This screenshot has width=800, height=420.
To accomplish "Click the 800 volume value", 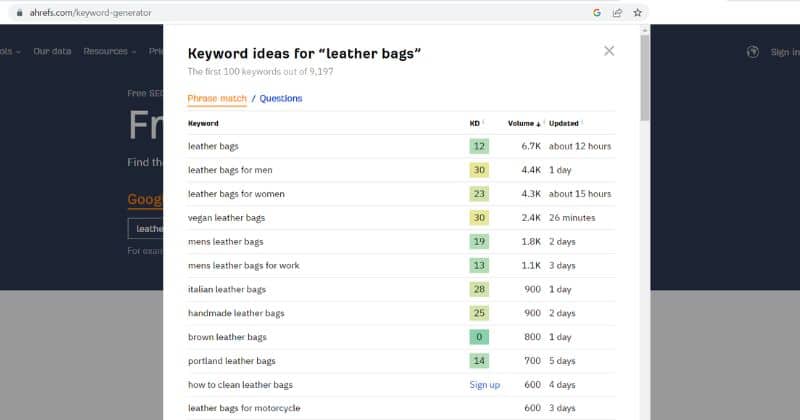I will [532, 337].
